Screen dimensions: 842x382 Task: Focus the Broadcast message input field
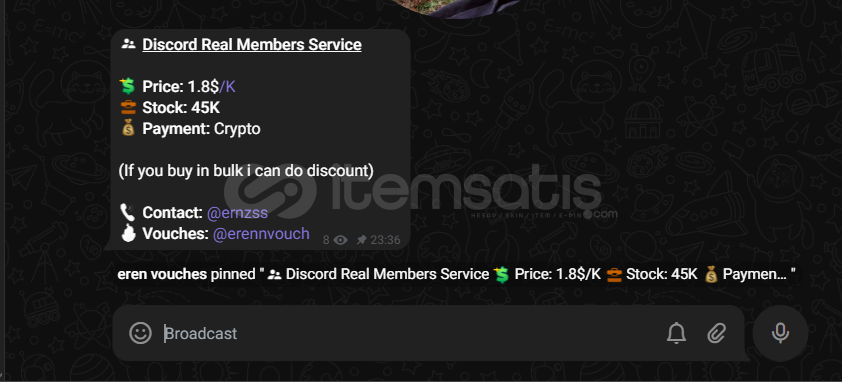(x=408, y=334)
